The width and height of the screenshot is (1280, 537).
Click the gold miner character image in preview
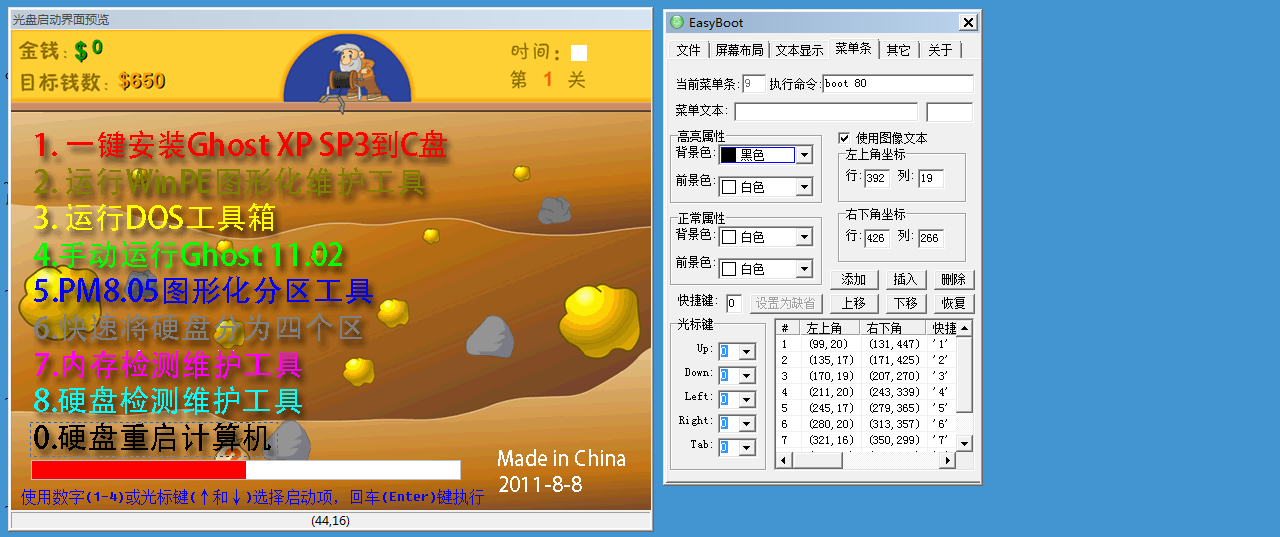click(x=346, y=70)
